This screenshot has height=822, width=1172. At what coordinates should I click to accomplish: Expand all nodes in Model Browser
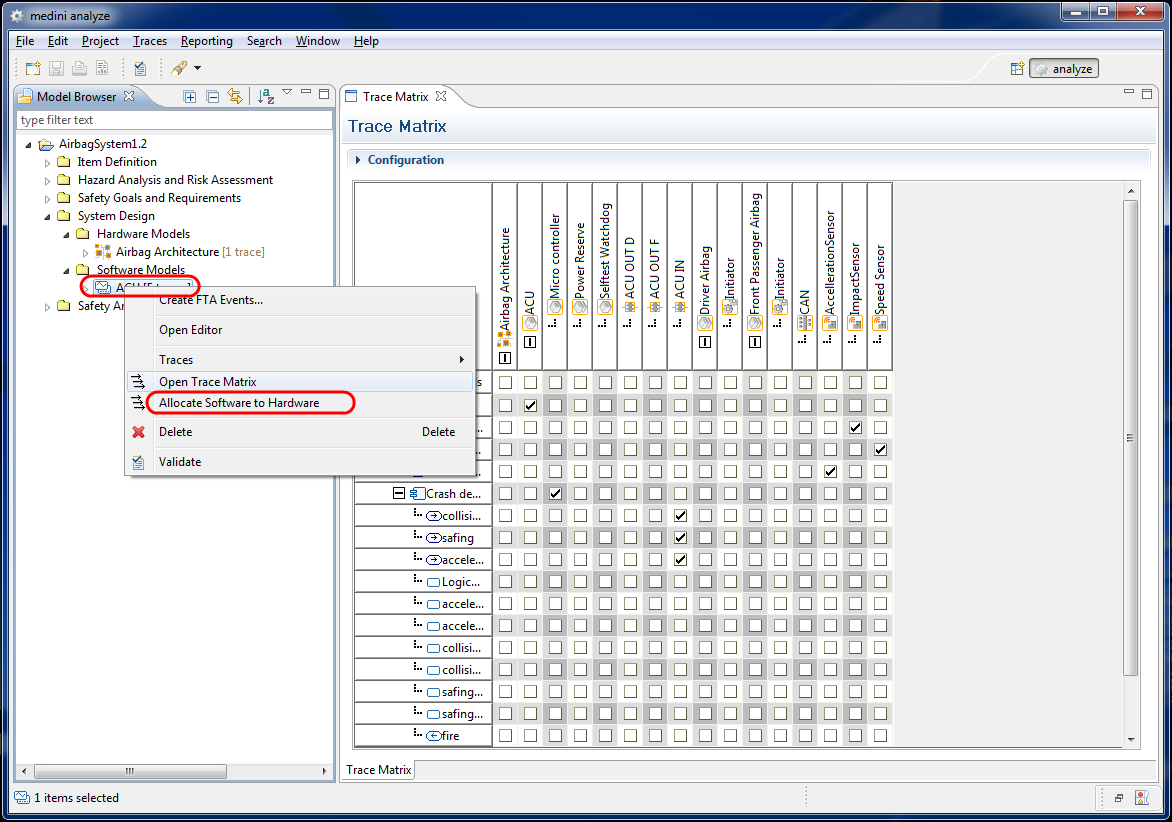click(190, 96)
